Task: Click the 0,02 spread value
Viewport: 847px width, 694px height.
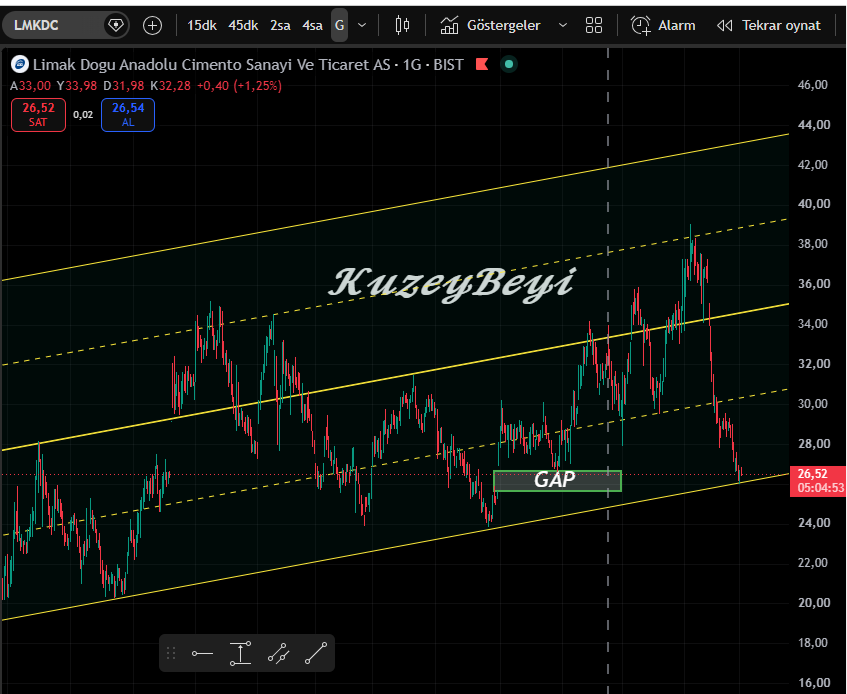Action: pyautogui.click(x=83, y=114)
